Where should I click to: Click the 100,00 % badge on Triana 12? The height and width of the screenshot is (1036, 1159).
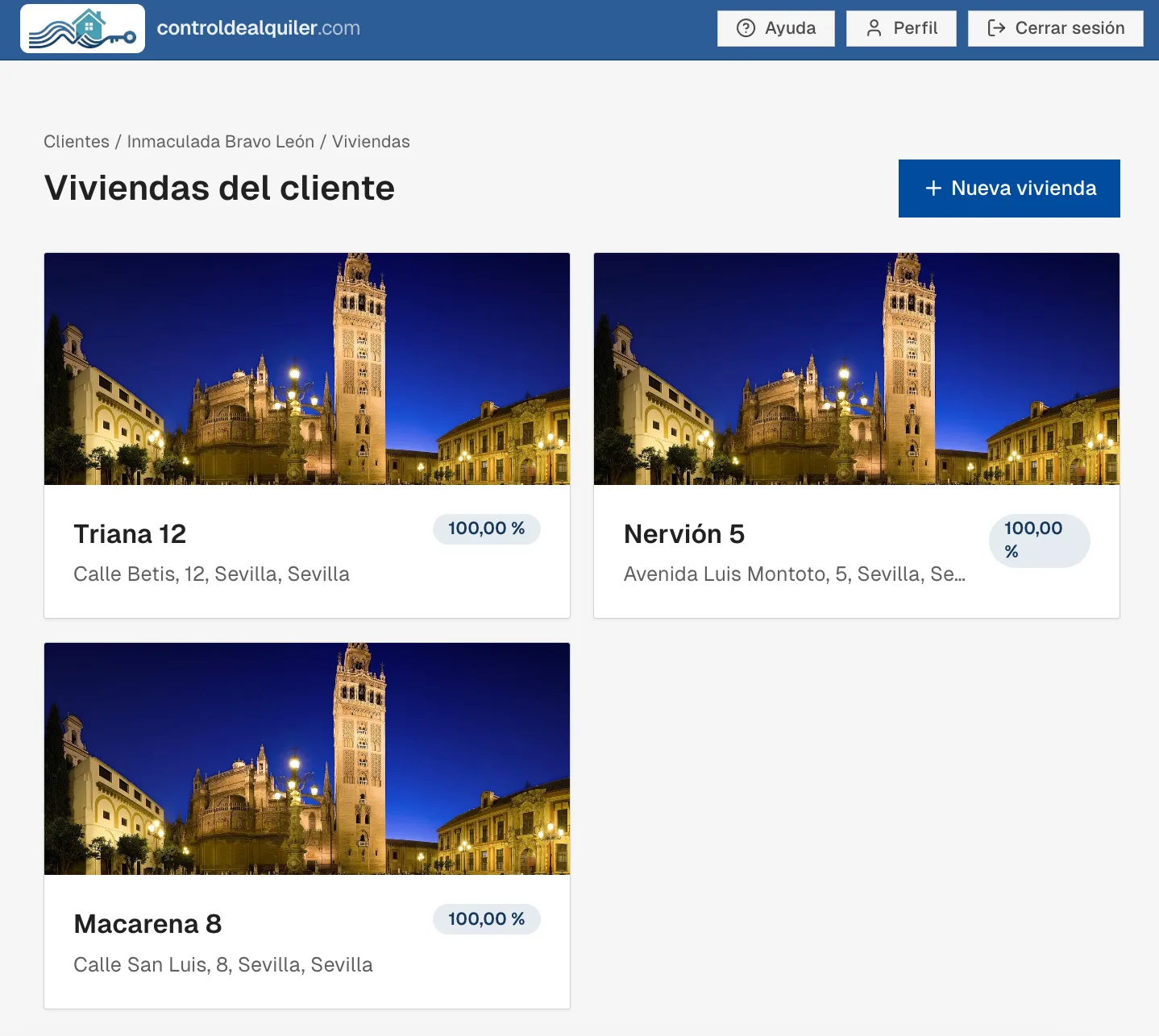pos(487,529)
